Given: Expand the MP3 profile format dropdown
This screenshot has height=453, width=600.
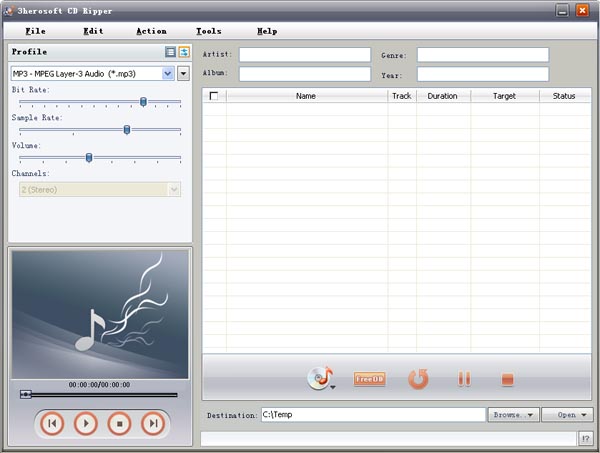Looking at the screenshot, I should (167, 73).
